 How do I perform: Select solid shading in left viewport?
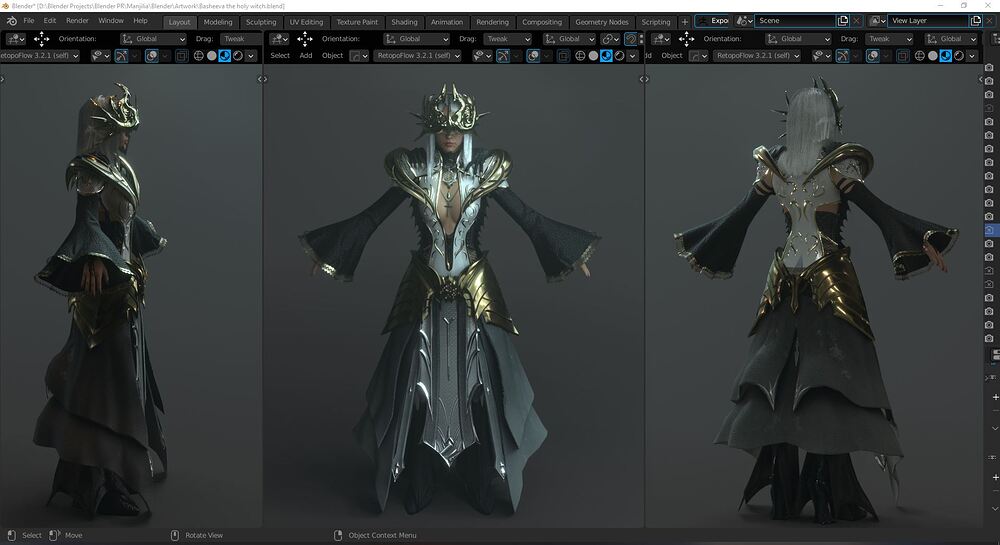[212, 55]
